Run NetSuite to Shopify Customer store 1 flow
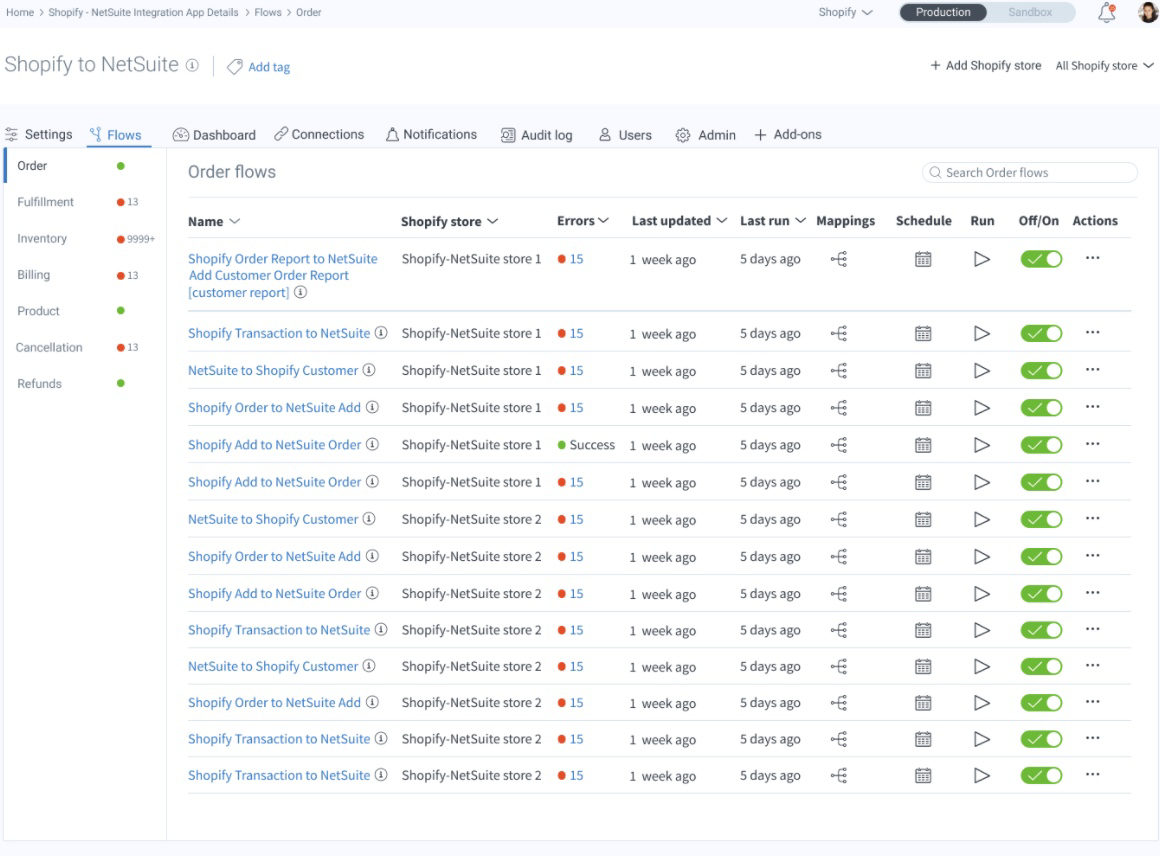The image size is (1160, 856). click(x=982, y=371)
